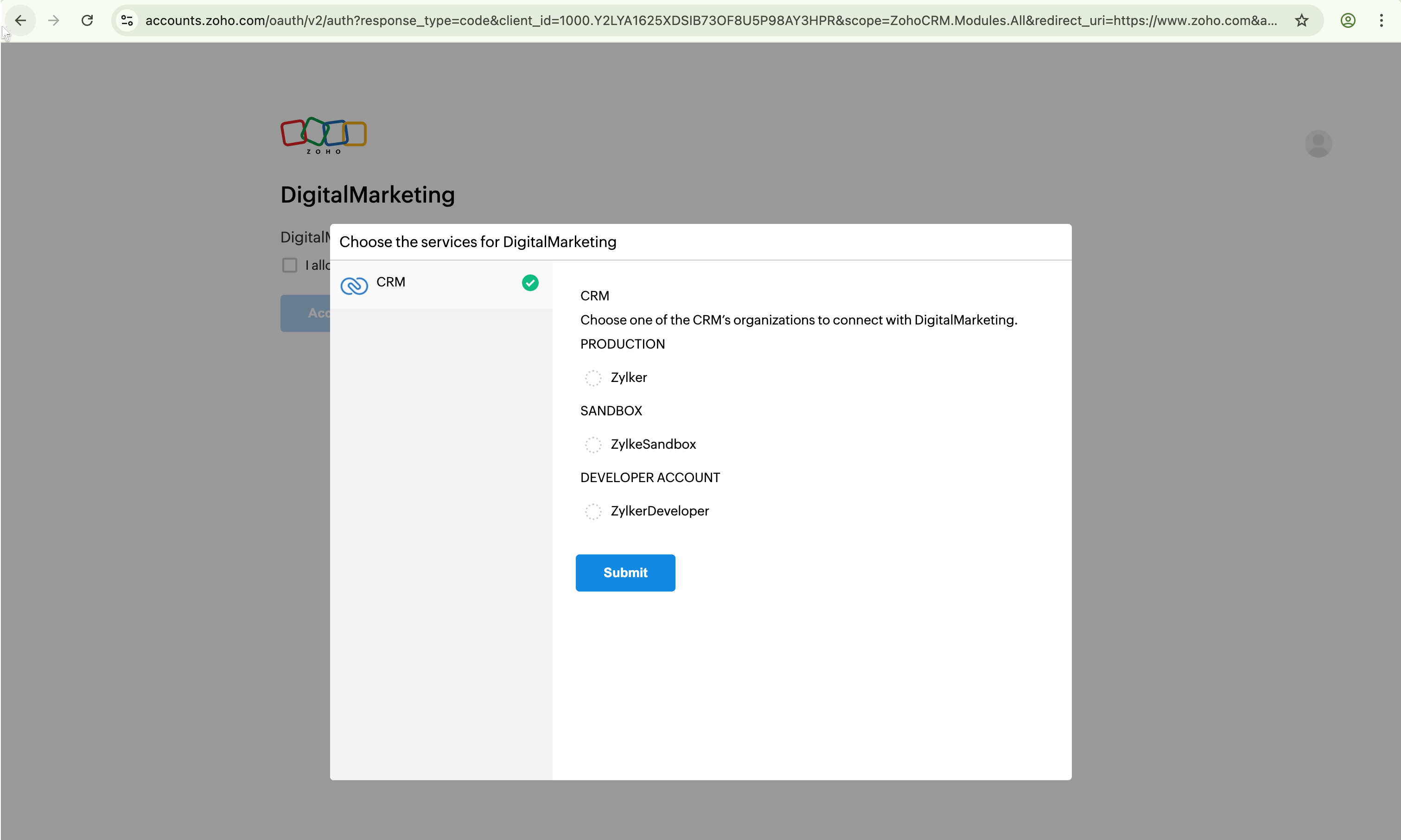Click the Zoho logo
1401x840 pixels.
324,136
